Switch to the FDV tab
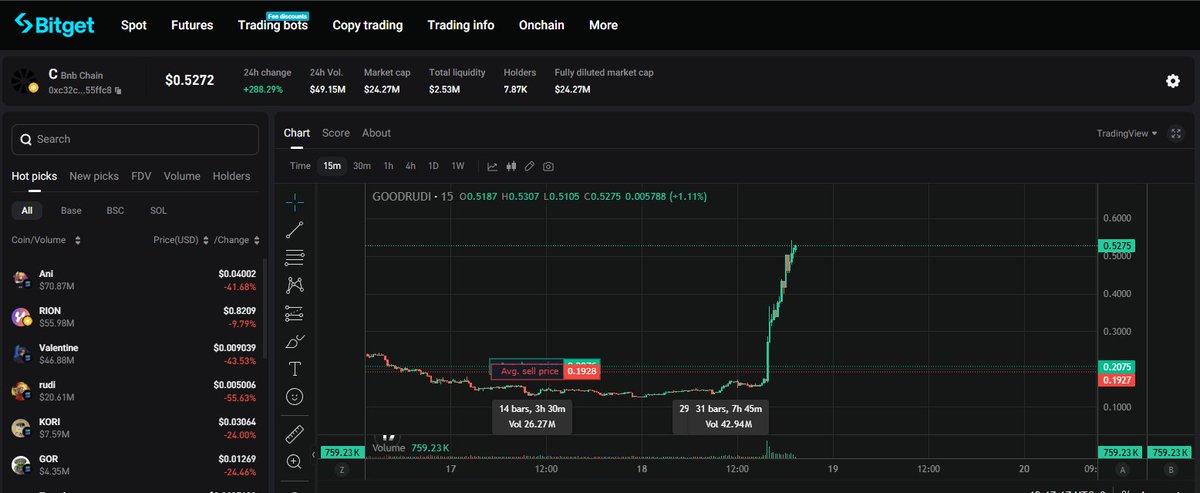 tap(141, 176)
